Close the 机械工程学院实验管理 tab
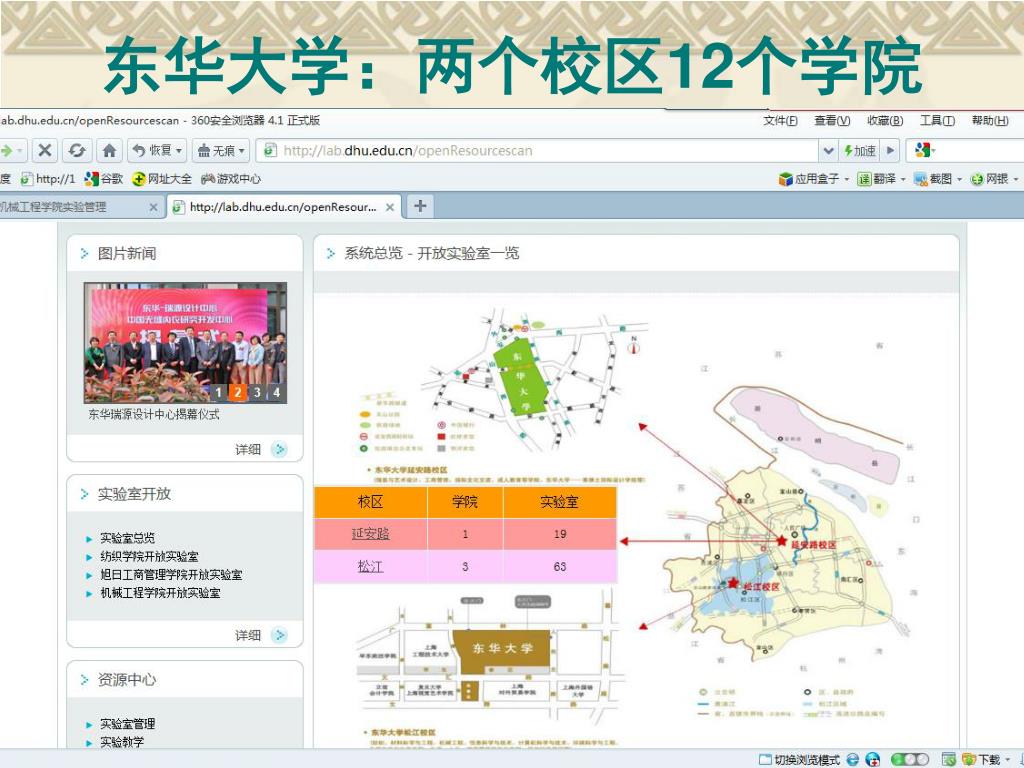 (153, 207)
